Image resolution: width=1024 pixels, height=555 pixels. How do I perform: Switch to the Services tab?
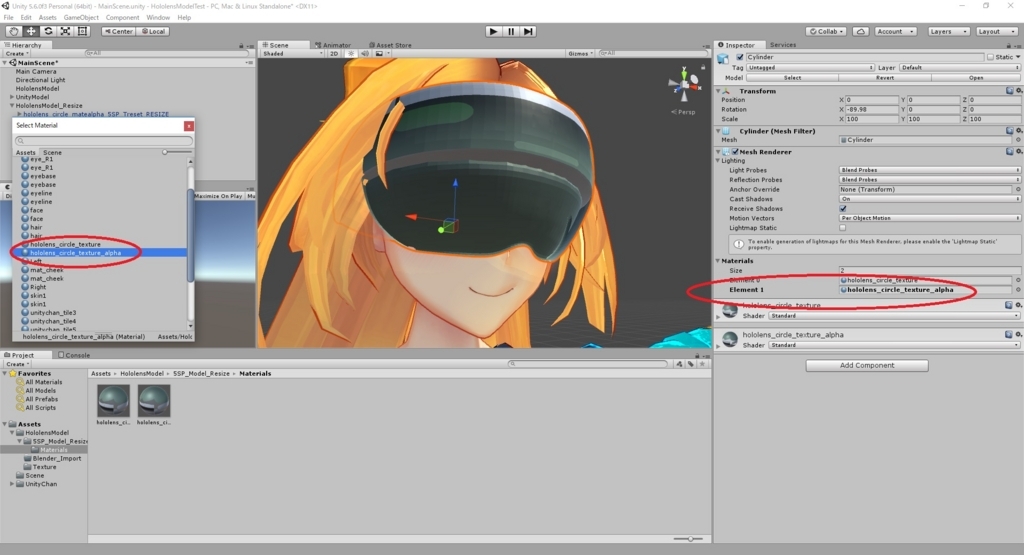[x=782, y=45]
